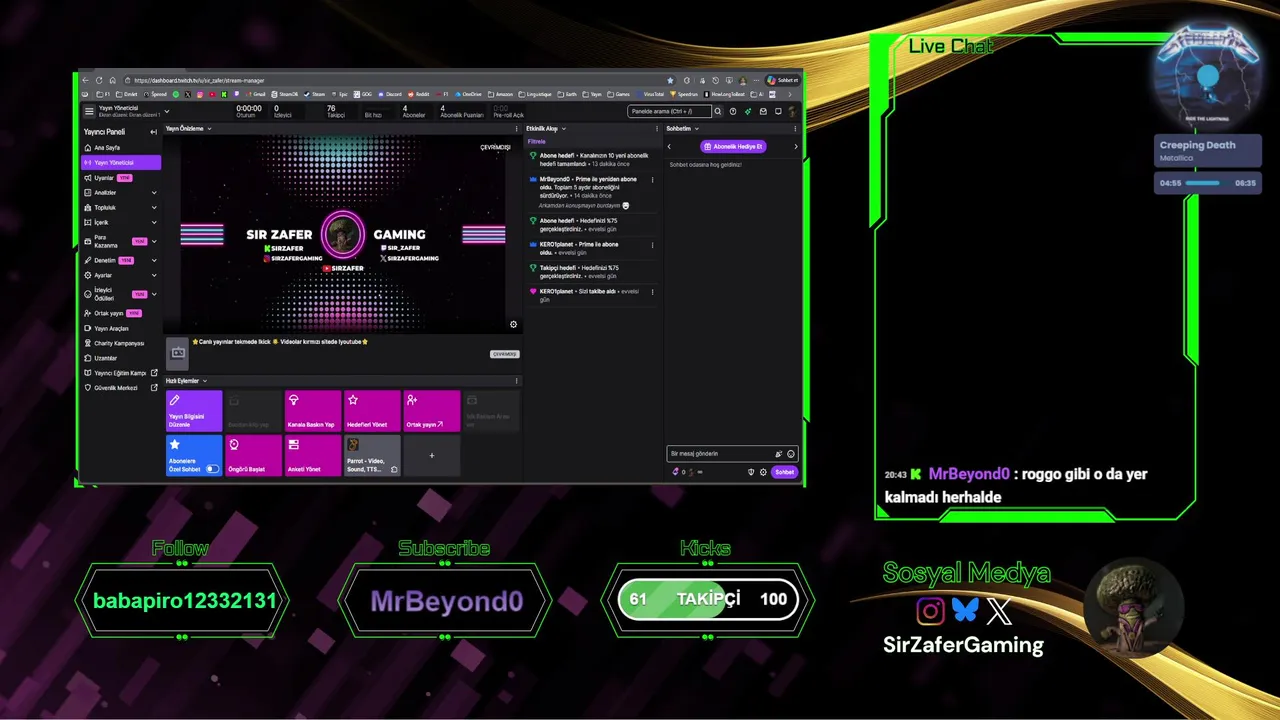This screenshot has height=720, width=1280.
Task: Click the left arrow in chat header
Action: 669,146
